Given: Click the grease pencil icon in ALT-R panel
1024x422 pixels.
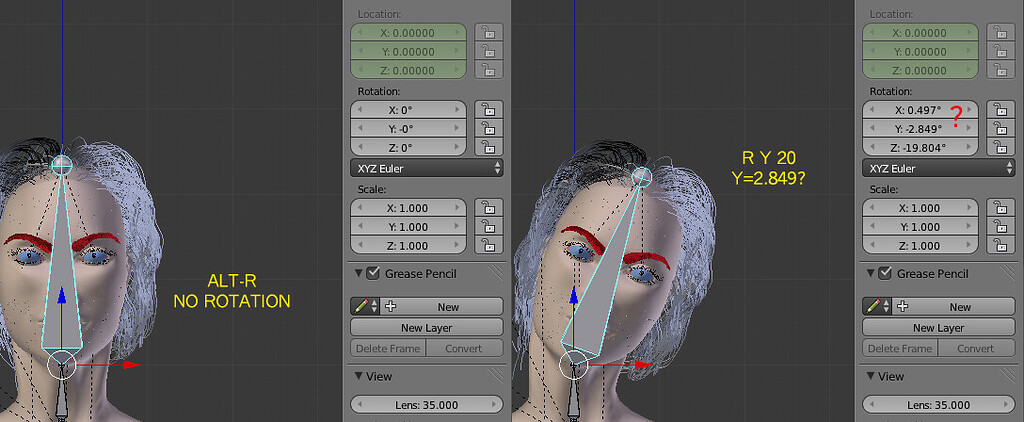Looking at the screenshot, I should coord(359,306).
